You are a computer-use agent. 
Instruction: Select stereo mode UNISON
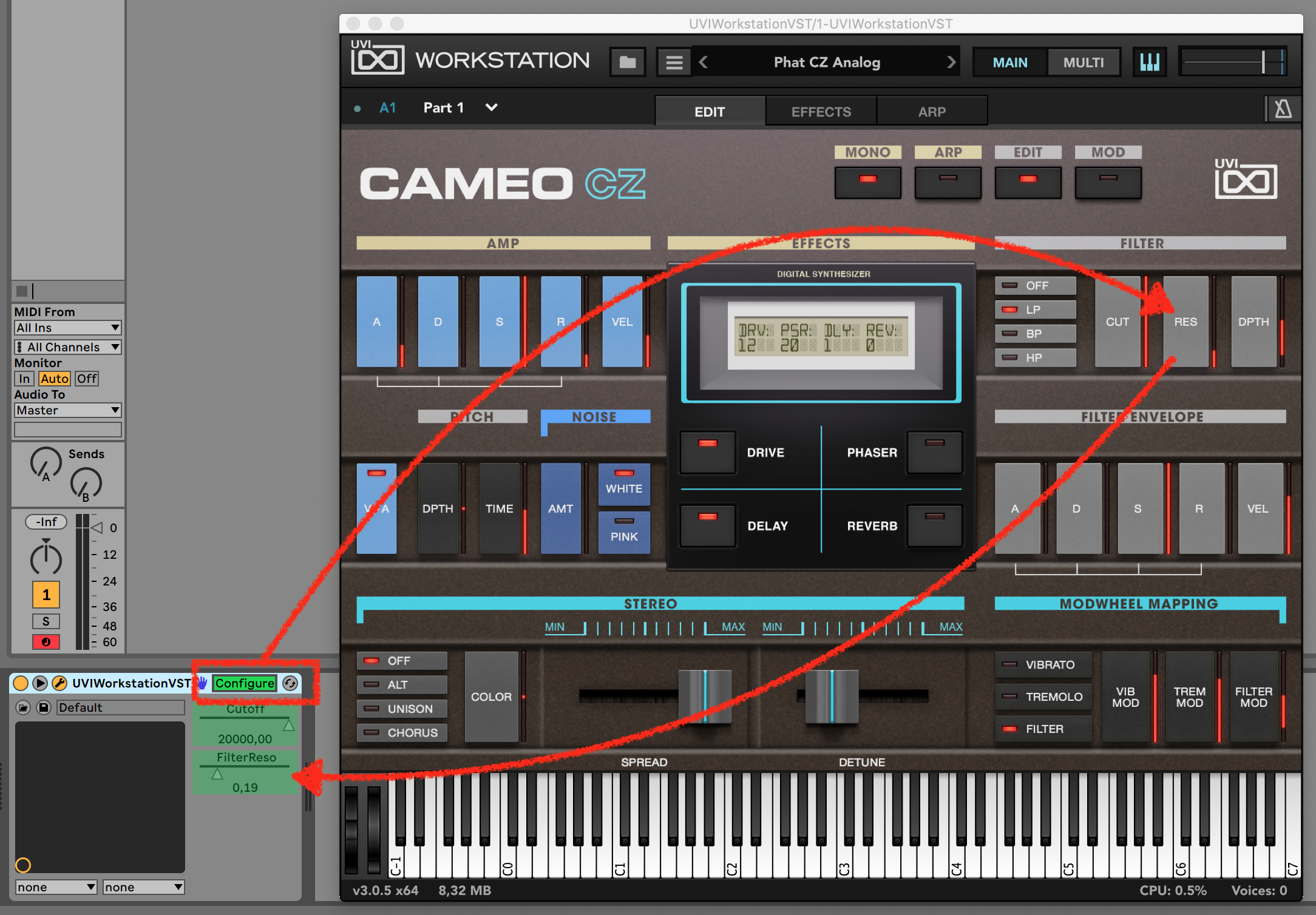point(402,709)
